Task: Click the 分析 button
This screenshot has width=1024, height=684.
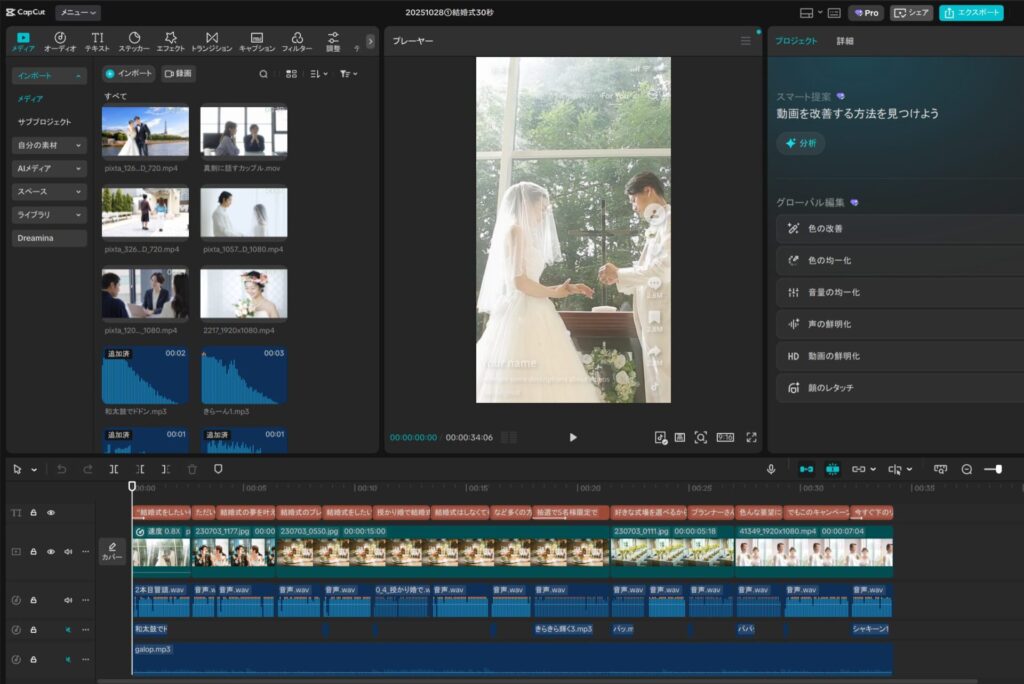Action: (800, 143)
